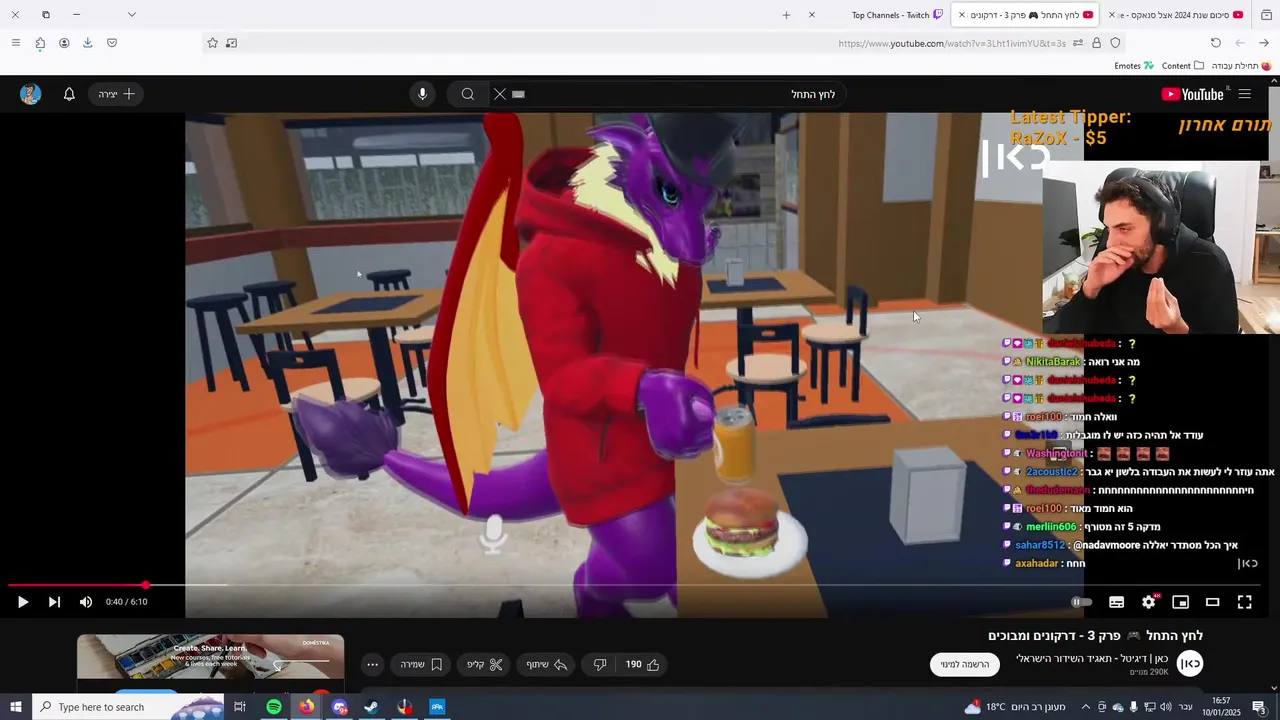Select the לחץ התחל פרק 3 tab
The image size is (1280, 720).
(x=1025, y=15)
